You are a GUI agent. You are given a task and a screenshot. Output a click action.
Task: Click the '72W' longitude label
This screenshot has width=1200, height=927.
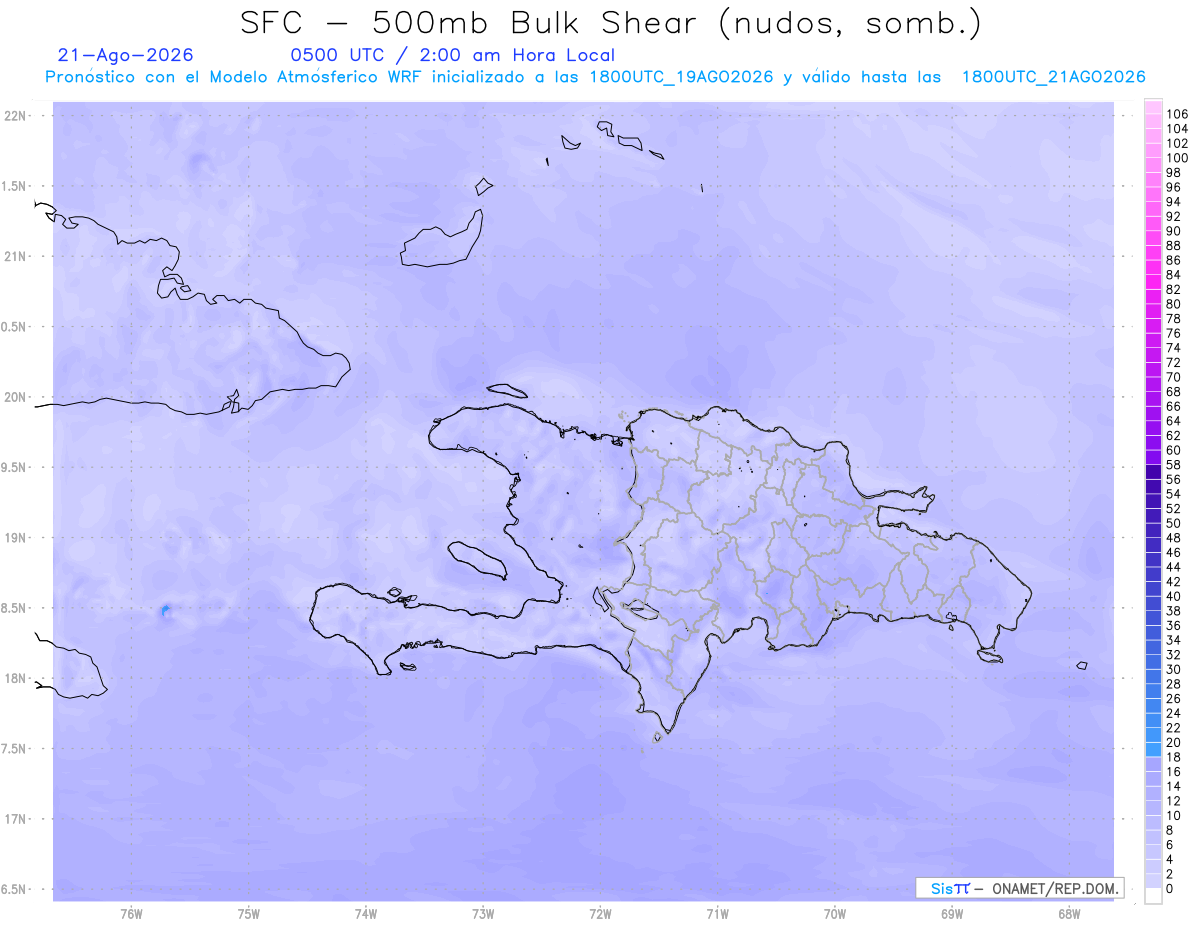pos(600,914)
